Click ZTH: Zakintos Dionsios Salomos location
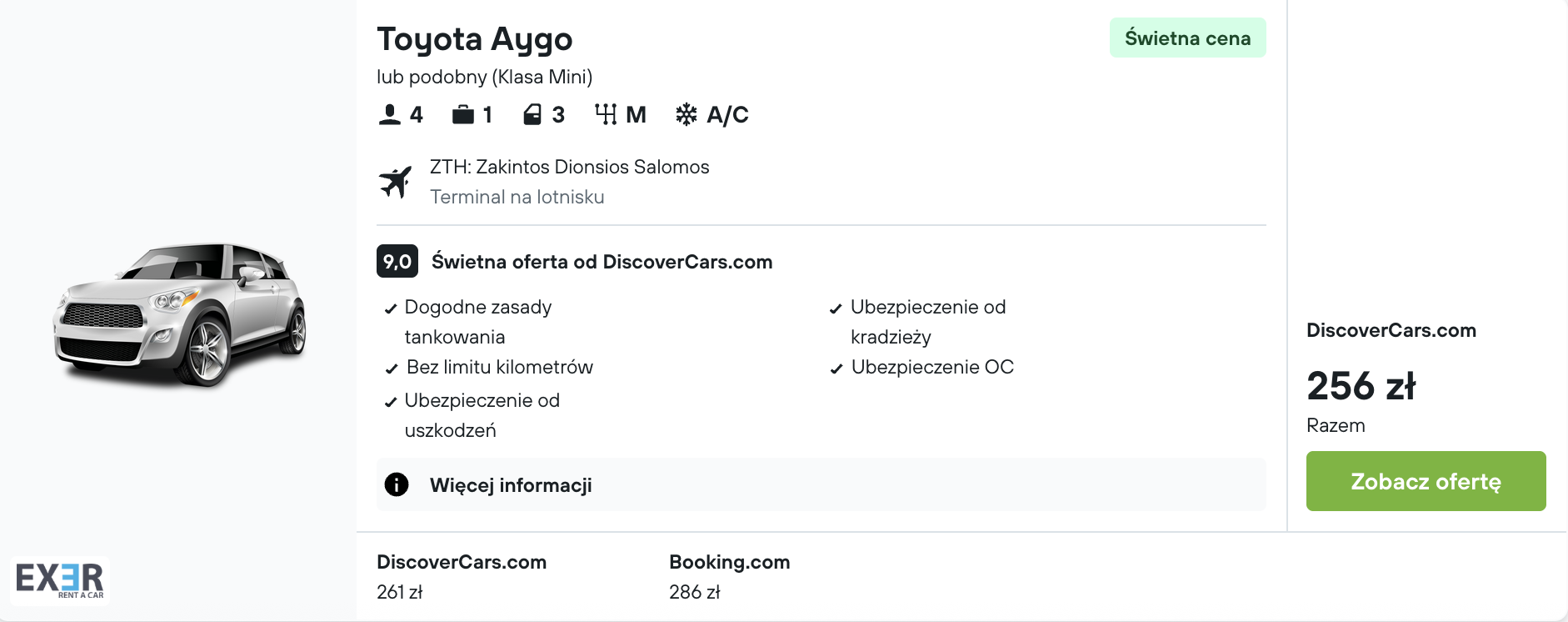 coord(569,167)
